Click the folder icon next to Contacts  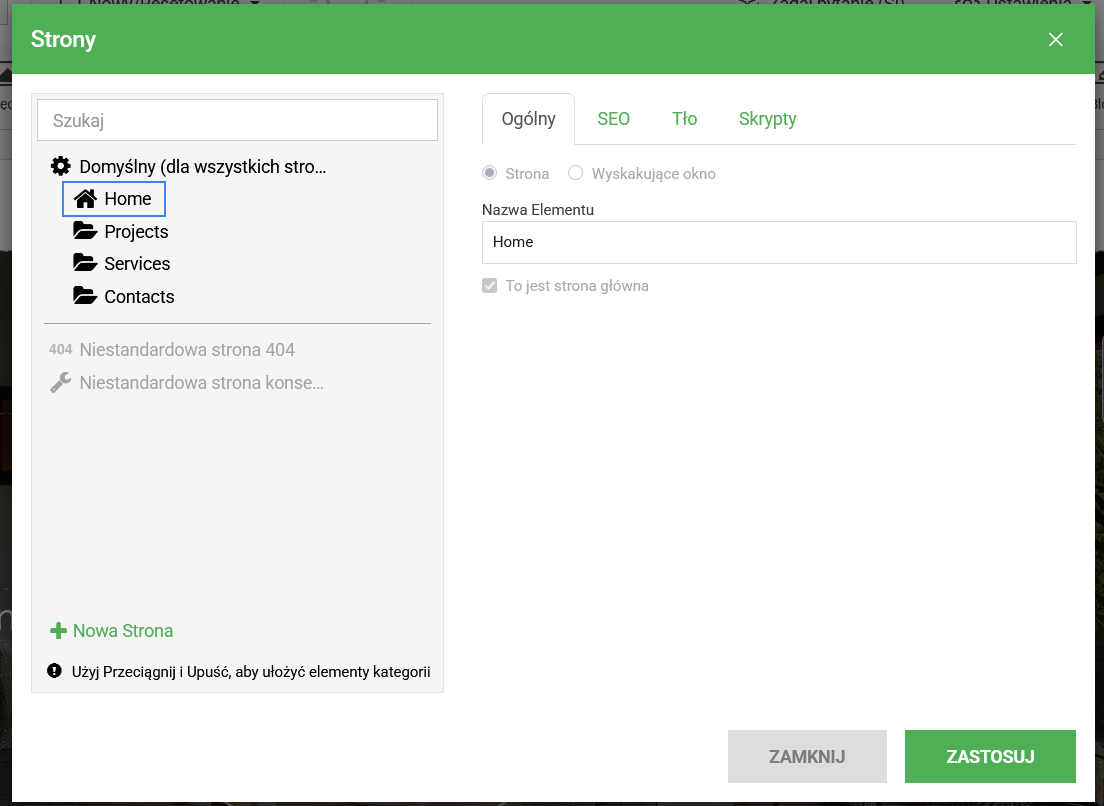pos(85,297)
